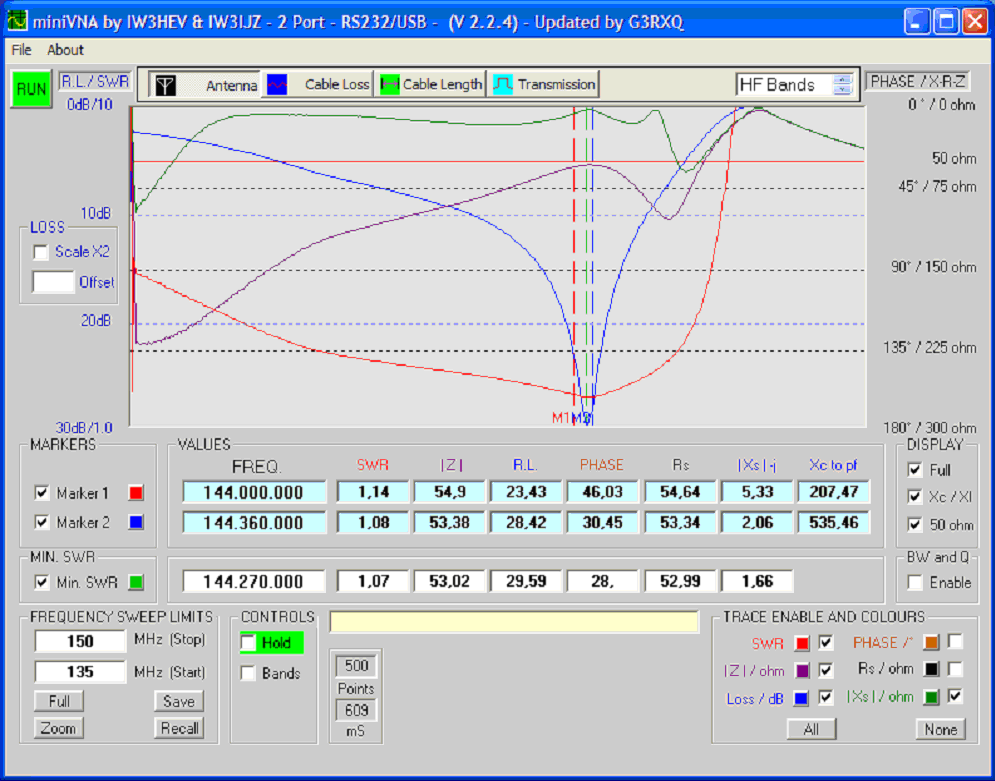This screenshot has width=995, height=781.
Task: Click the green Min. SWR color square
Action: coord(136,582)
